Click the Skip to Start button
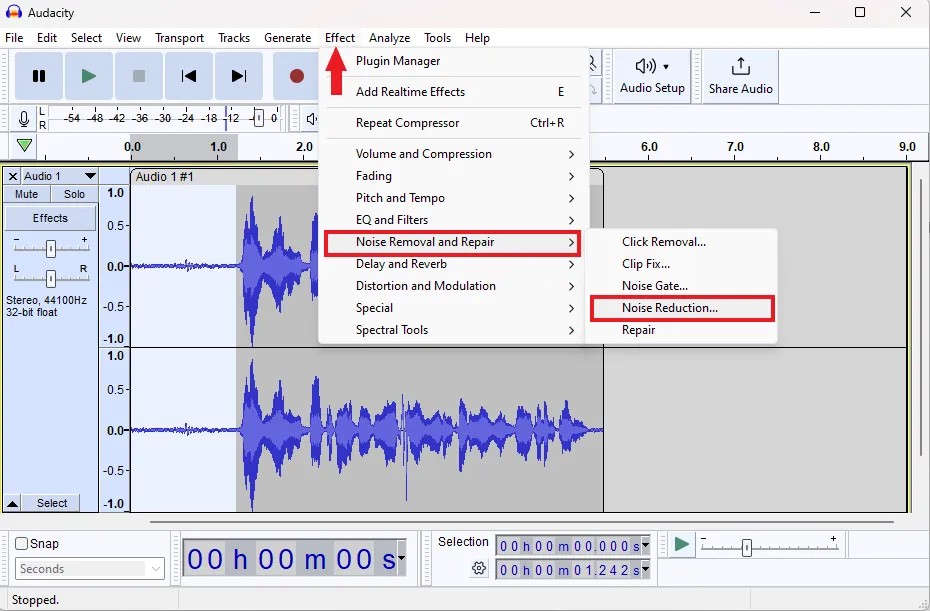This screenshot has width=930, height=611. [189, 75]
